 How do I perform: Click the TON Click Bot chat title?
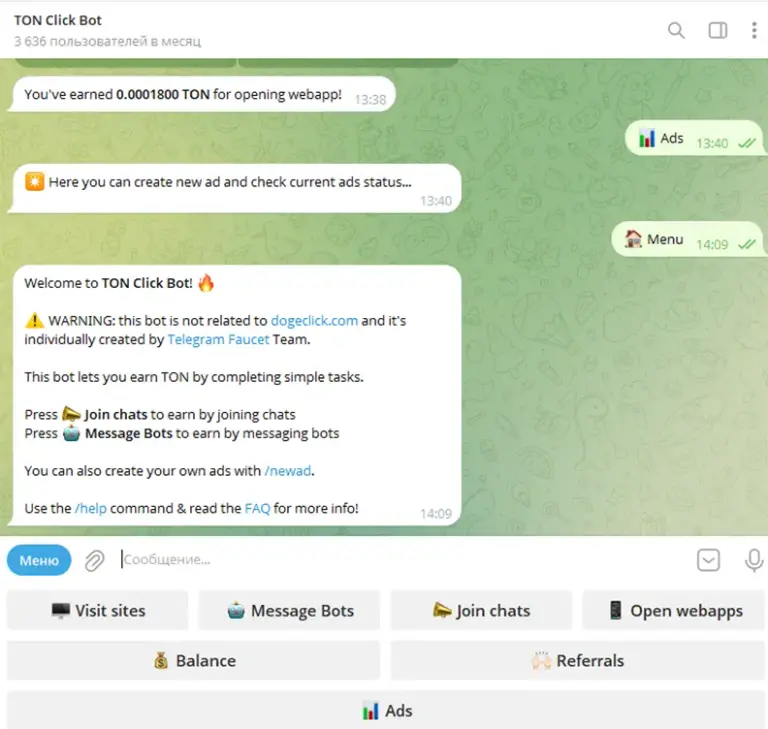point(58,20)
